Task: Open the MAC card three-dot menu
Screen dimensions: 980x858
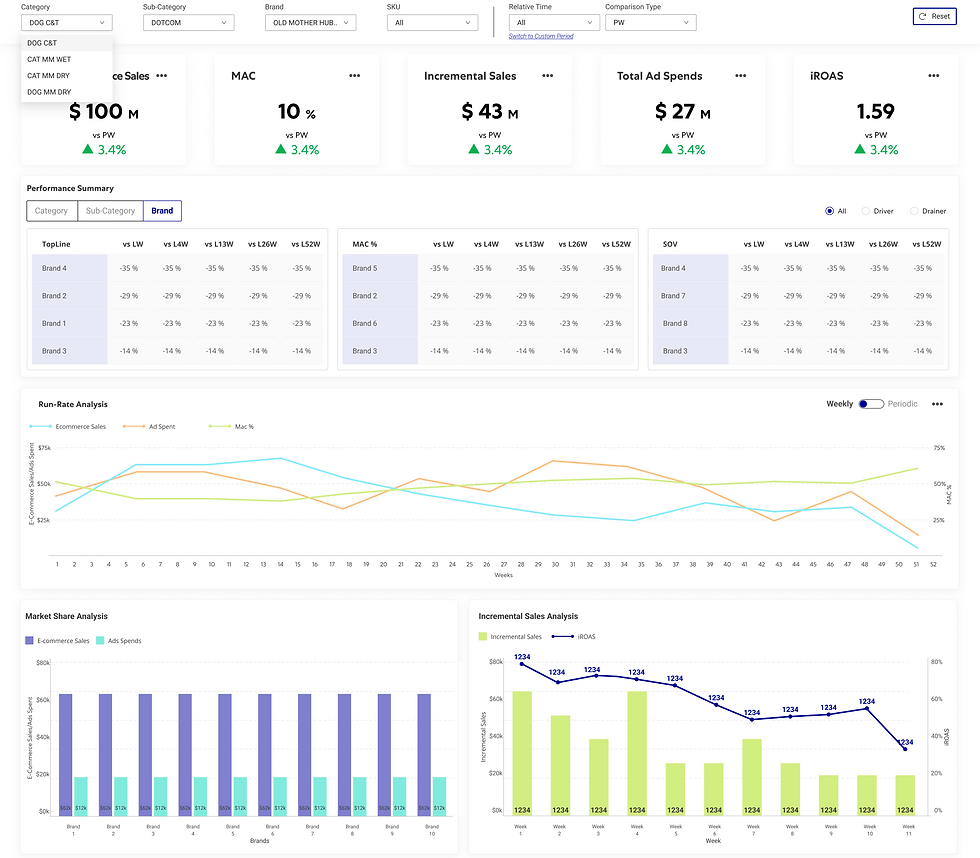Action: coord(354,76)
